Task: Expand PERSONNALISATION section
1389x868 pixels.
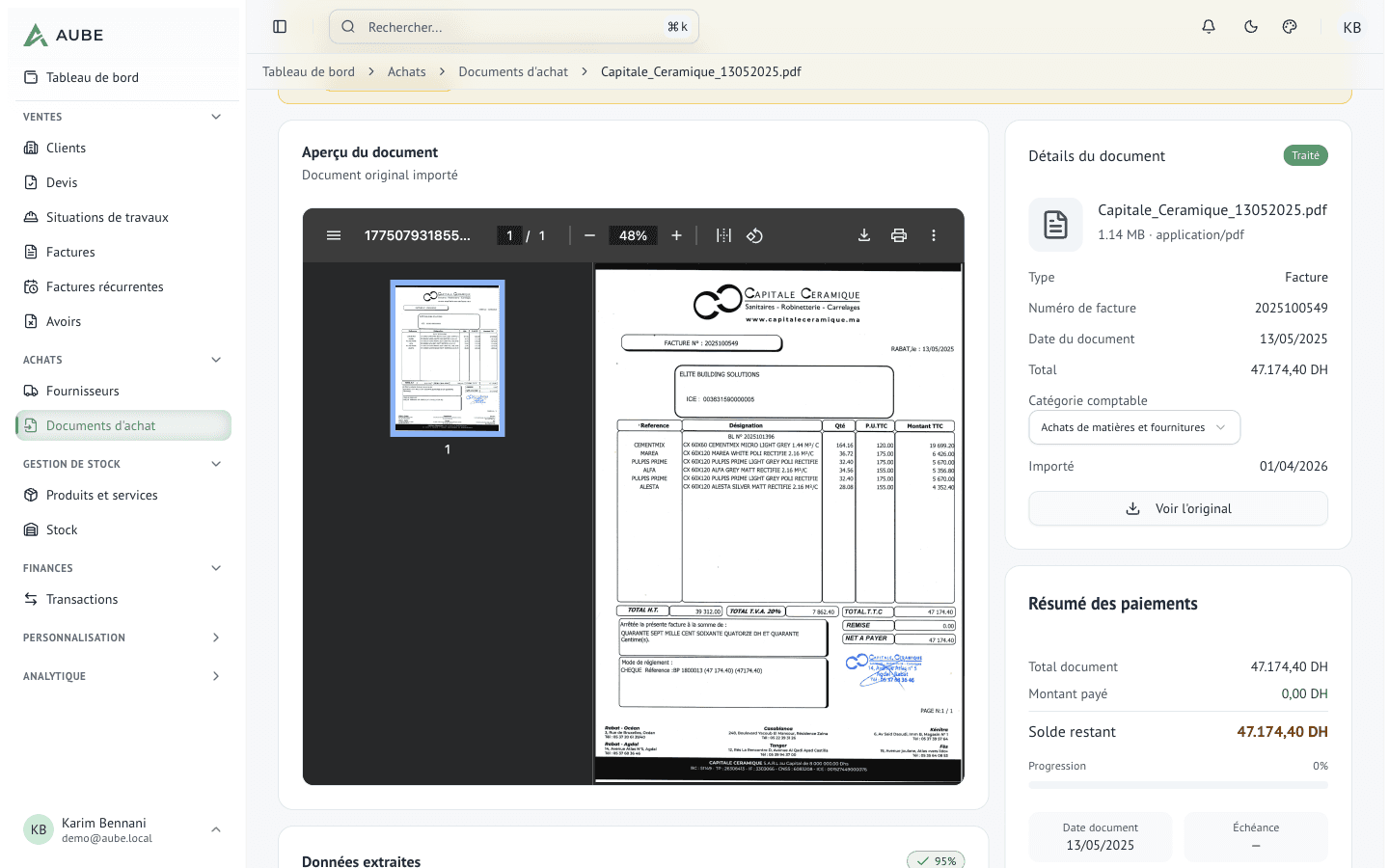Action: [216, 637]
